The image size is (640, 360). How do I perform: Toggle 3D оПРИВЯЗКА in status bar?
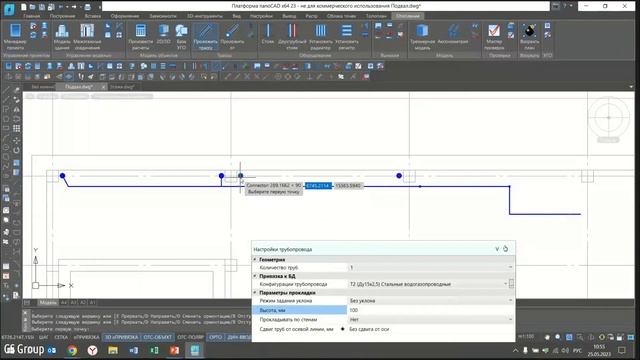click(x=121, y=337)
